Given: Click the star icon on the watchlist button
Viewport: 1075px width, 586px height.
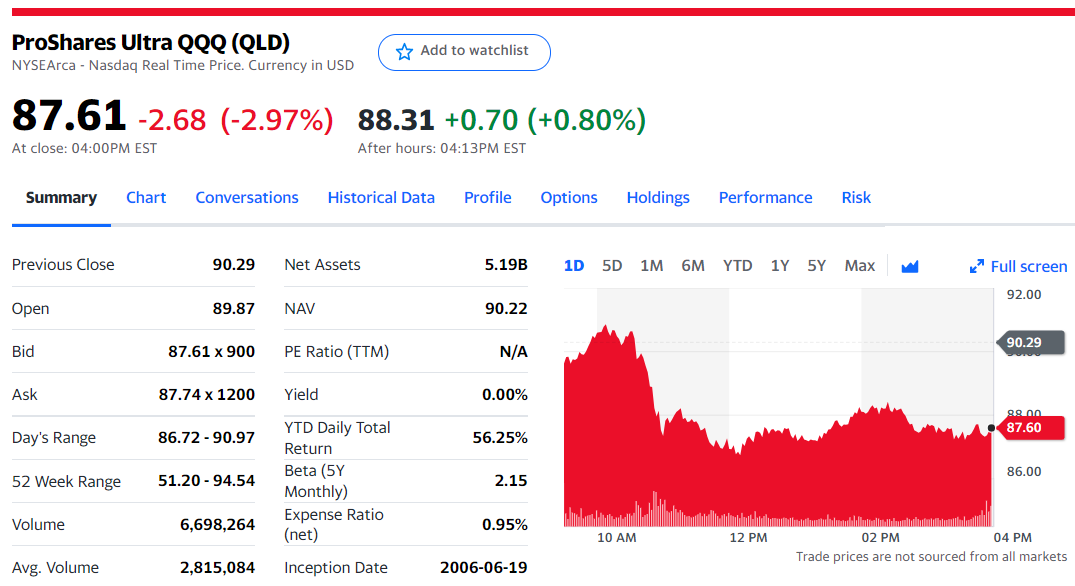Looking at the screenshot, I should (404, 51).
